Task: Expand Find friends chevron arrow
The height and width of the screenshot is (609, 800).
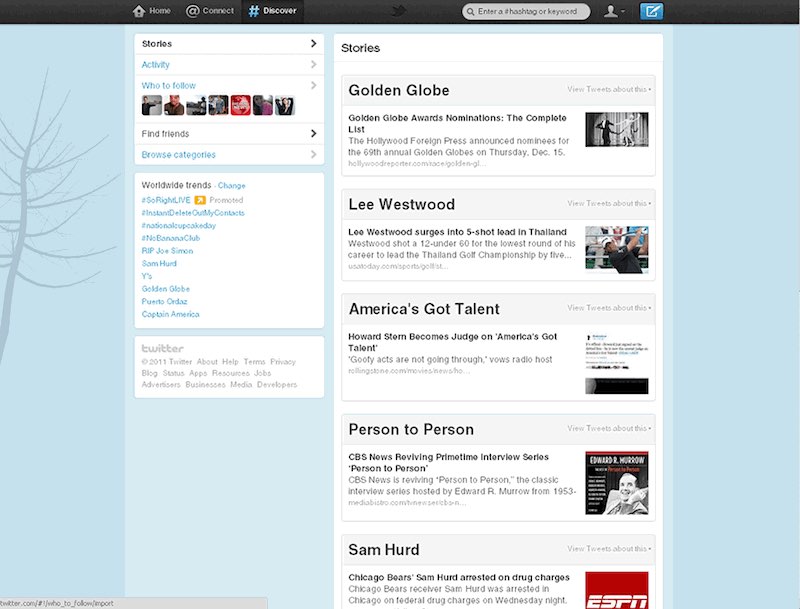Action: pos(313,134)
